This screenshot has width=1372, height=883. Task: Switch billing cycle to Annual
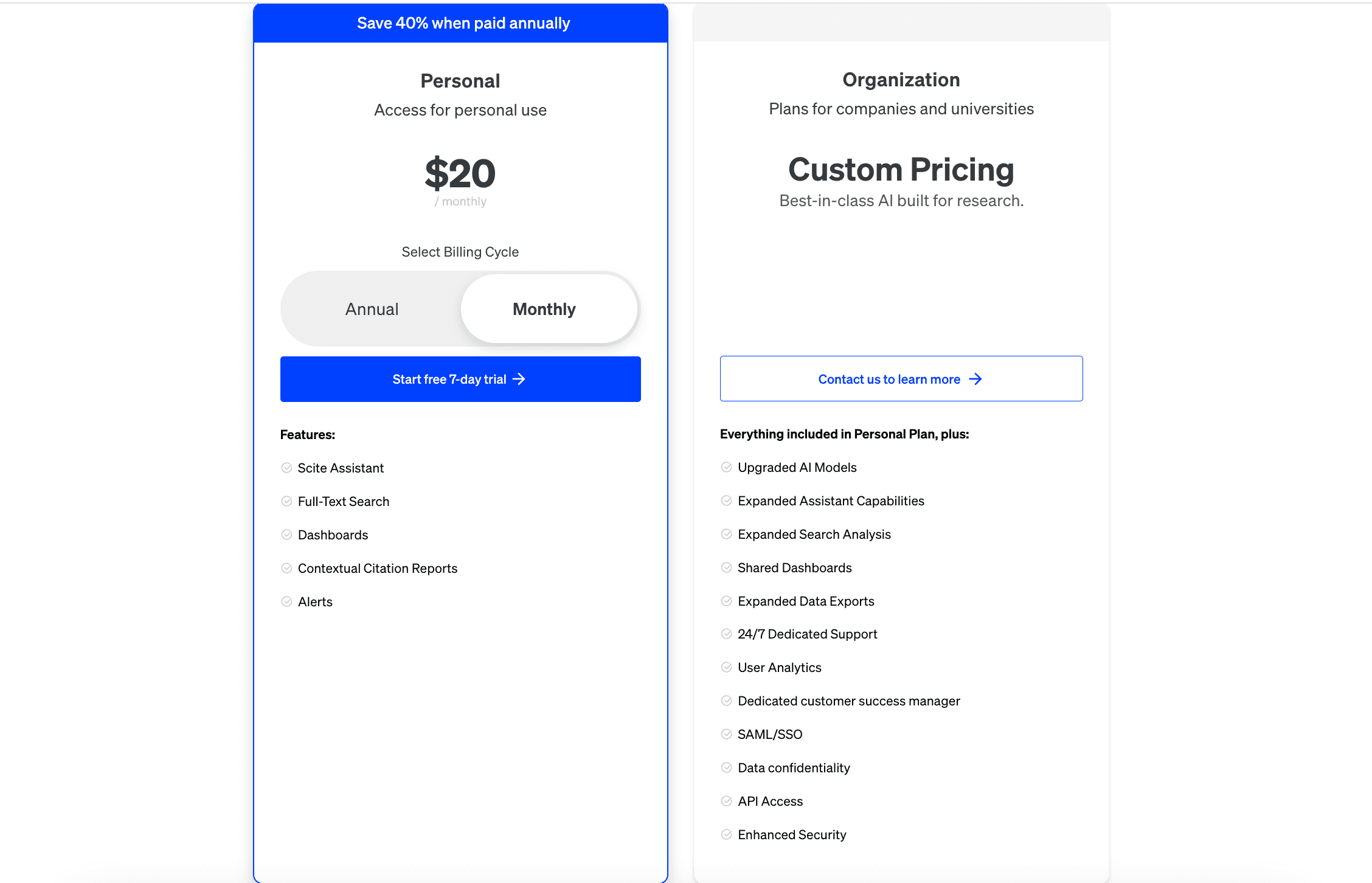pos(372,308)
